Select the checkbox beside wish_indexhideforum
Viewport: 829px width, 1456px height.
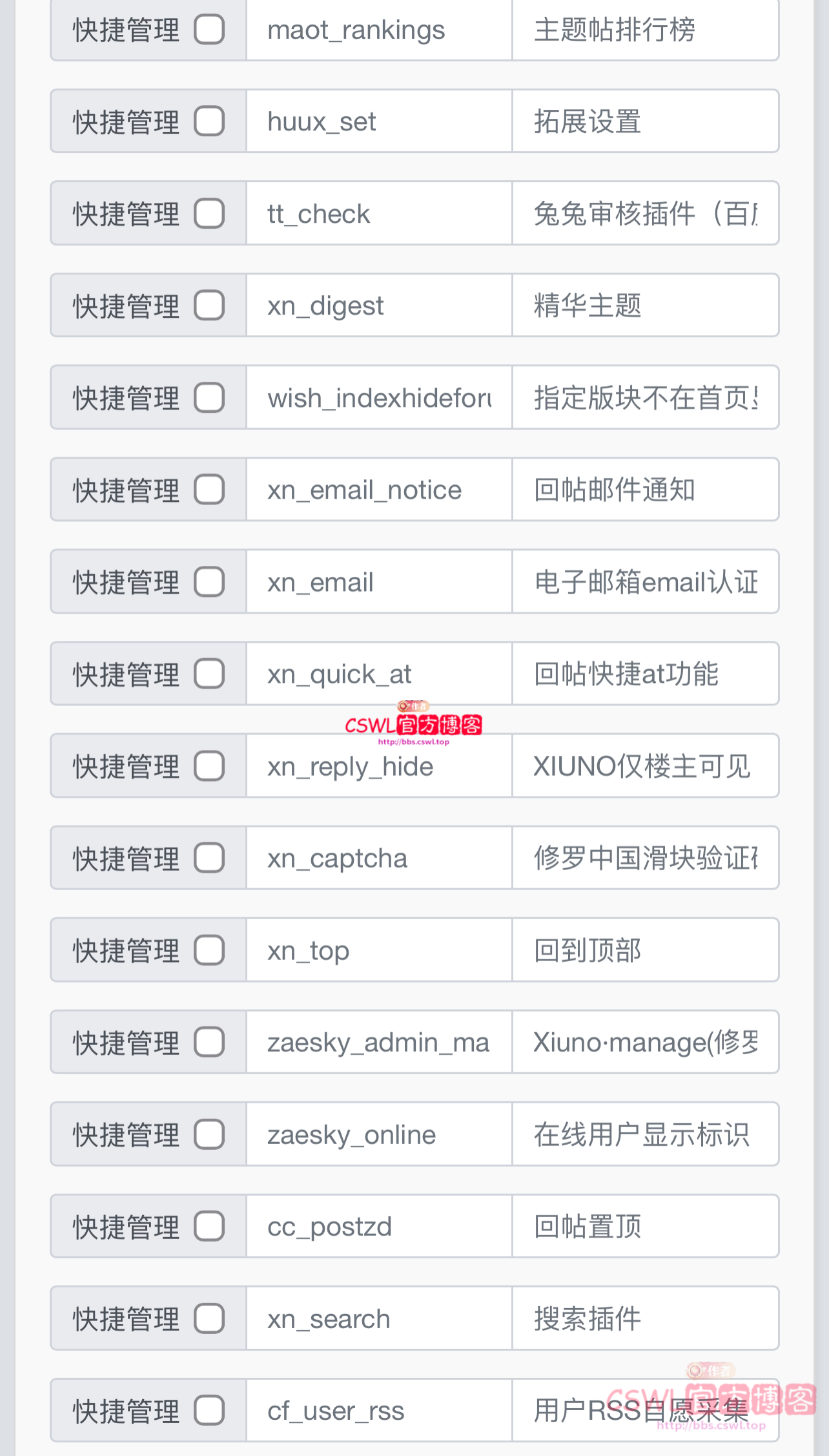(x=208, y=397)
